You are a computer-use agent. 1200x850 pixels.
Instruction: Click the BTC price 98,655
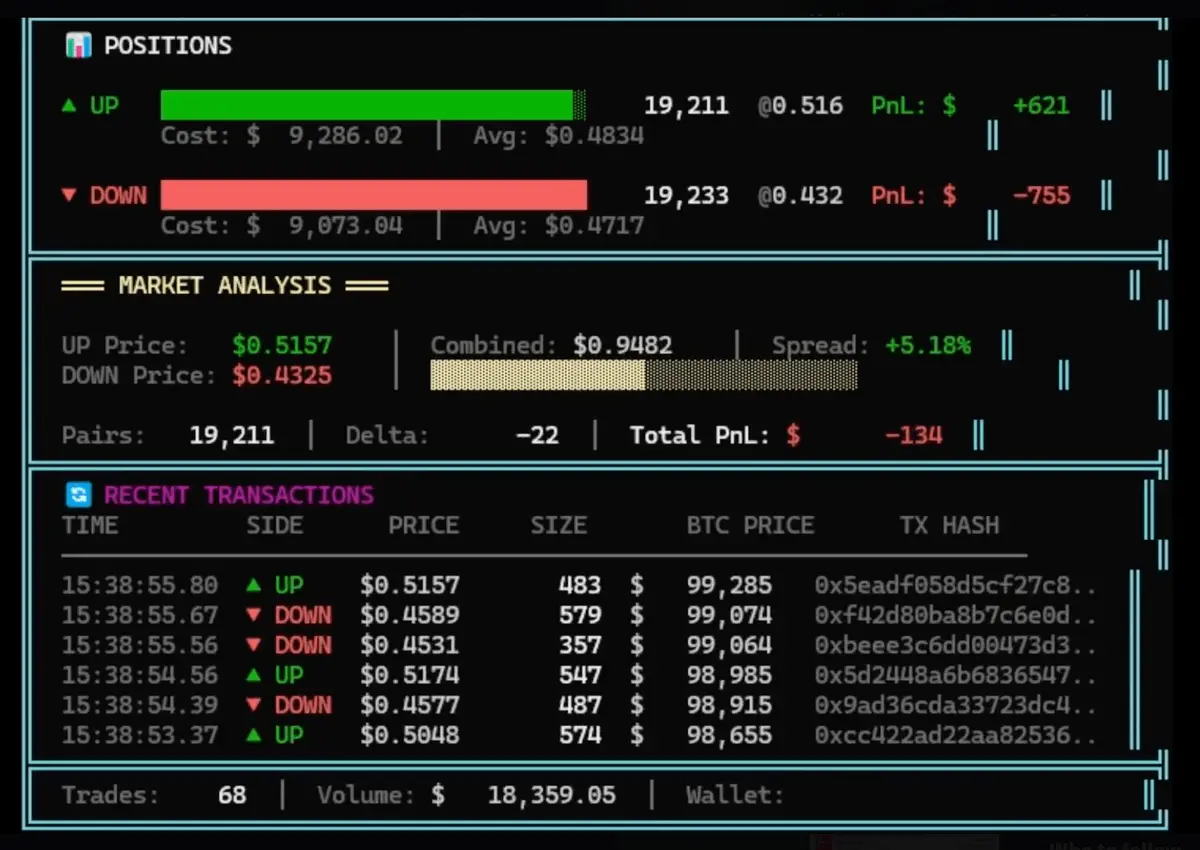[x=729, y=735]
